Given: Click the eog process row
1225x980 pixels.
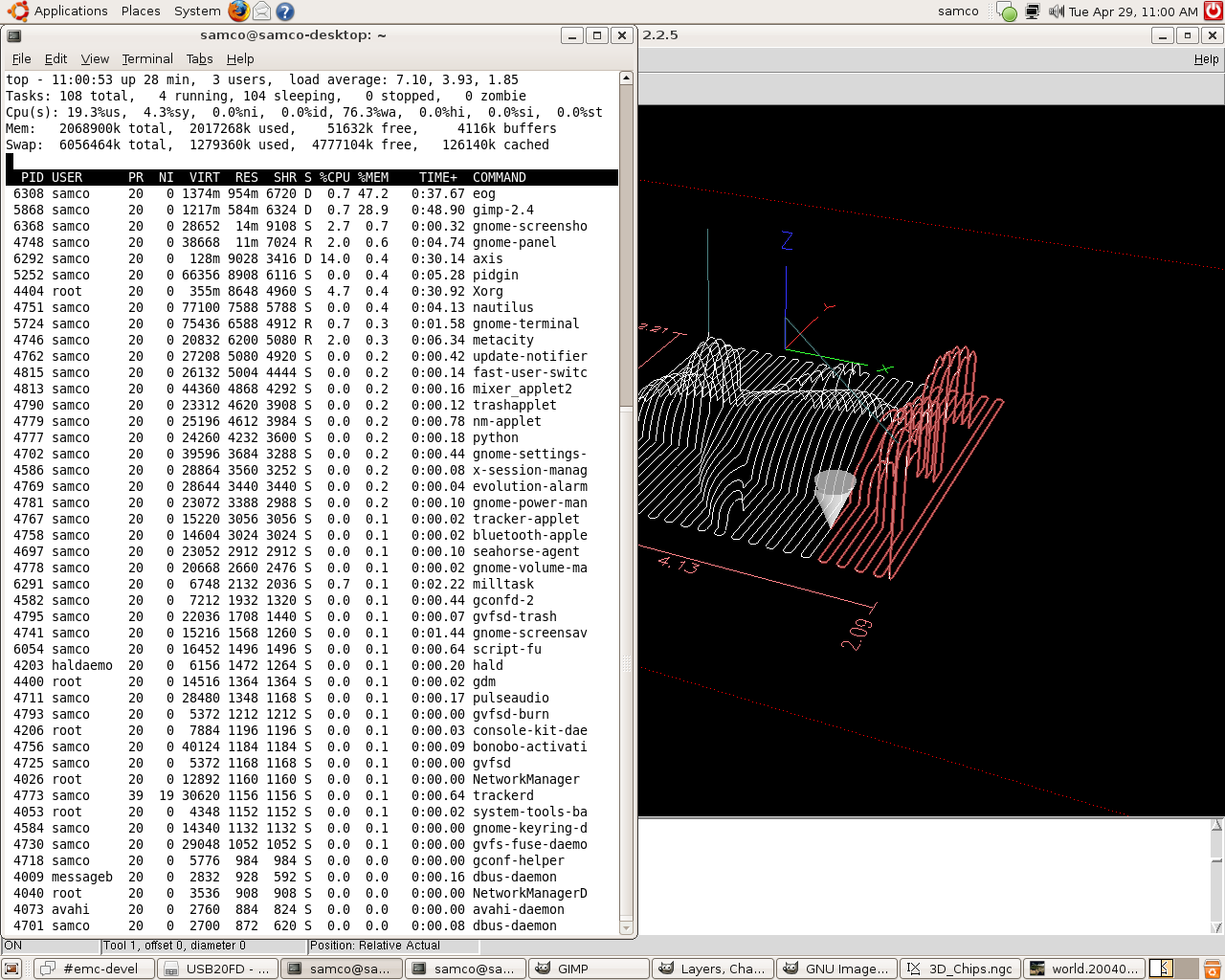Looking at the screenshot, I should pyautogui.click(x=312, y=193).
